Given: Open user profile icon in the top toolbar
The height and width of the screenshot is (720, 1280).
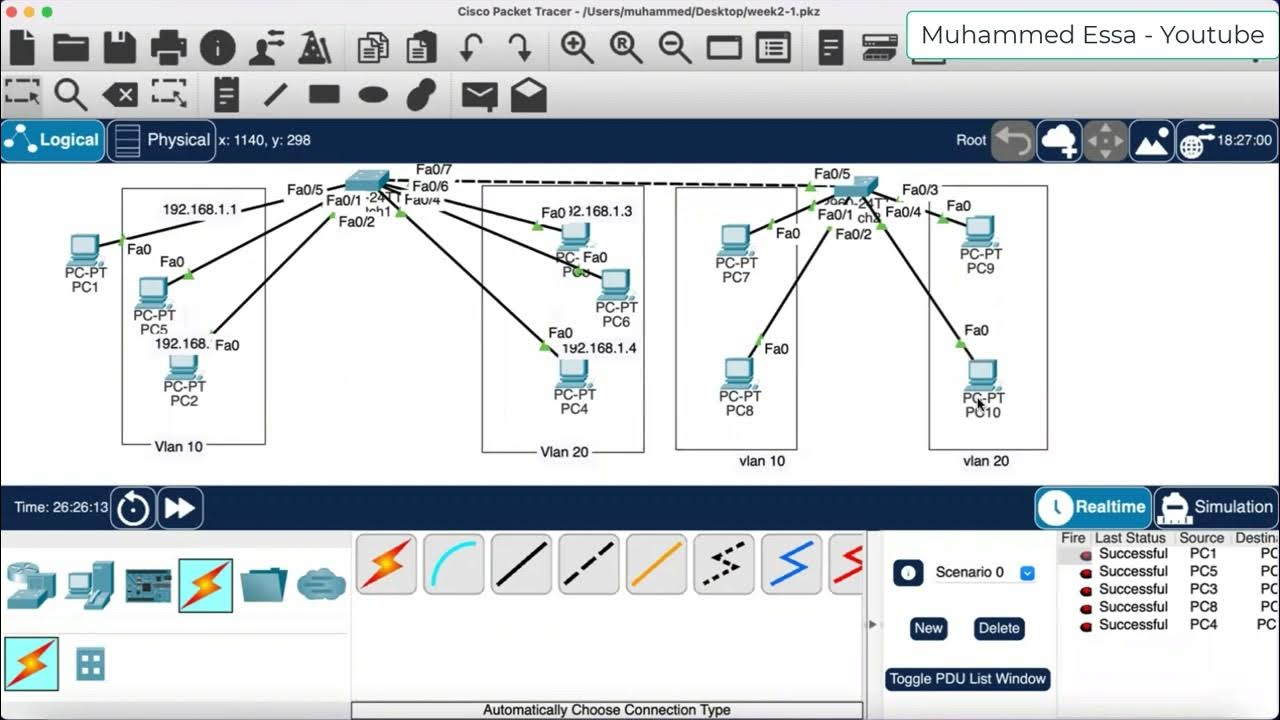Looking at the screenshot, I should pos(267,47).
